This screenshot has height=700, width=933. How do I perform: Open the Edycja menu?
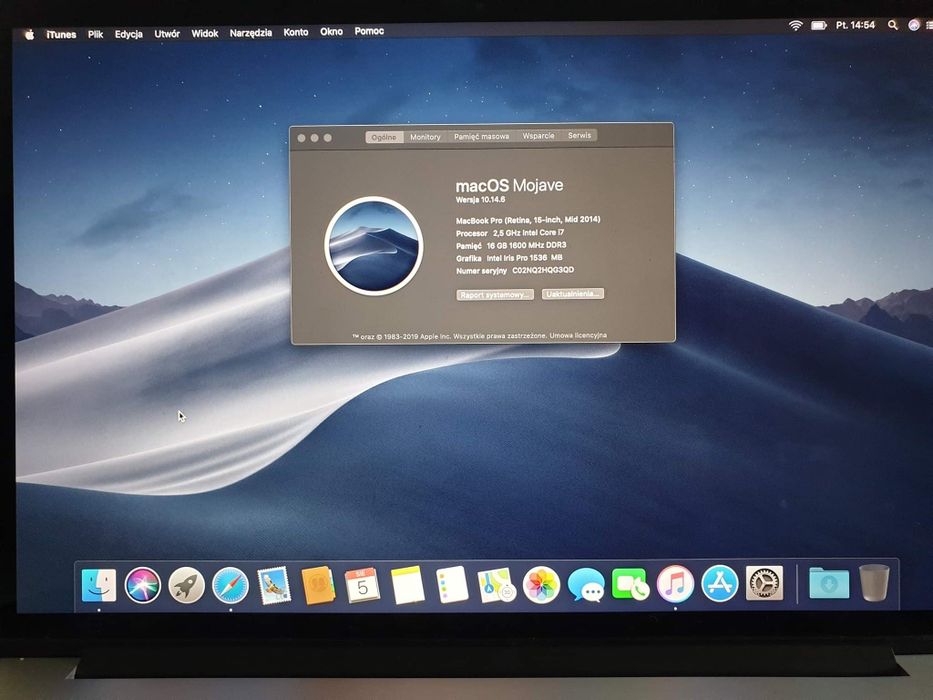click(129, 34)
